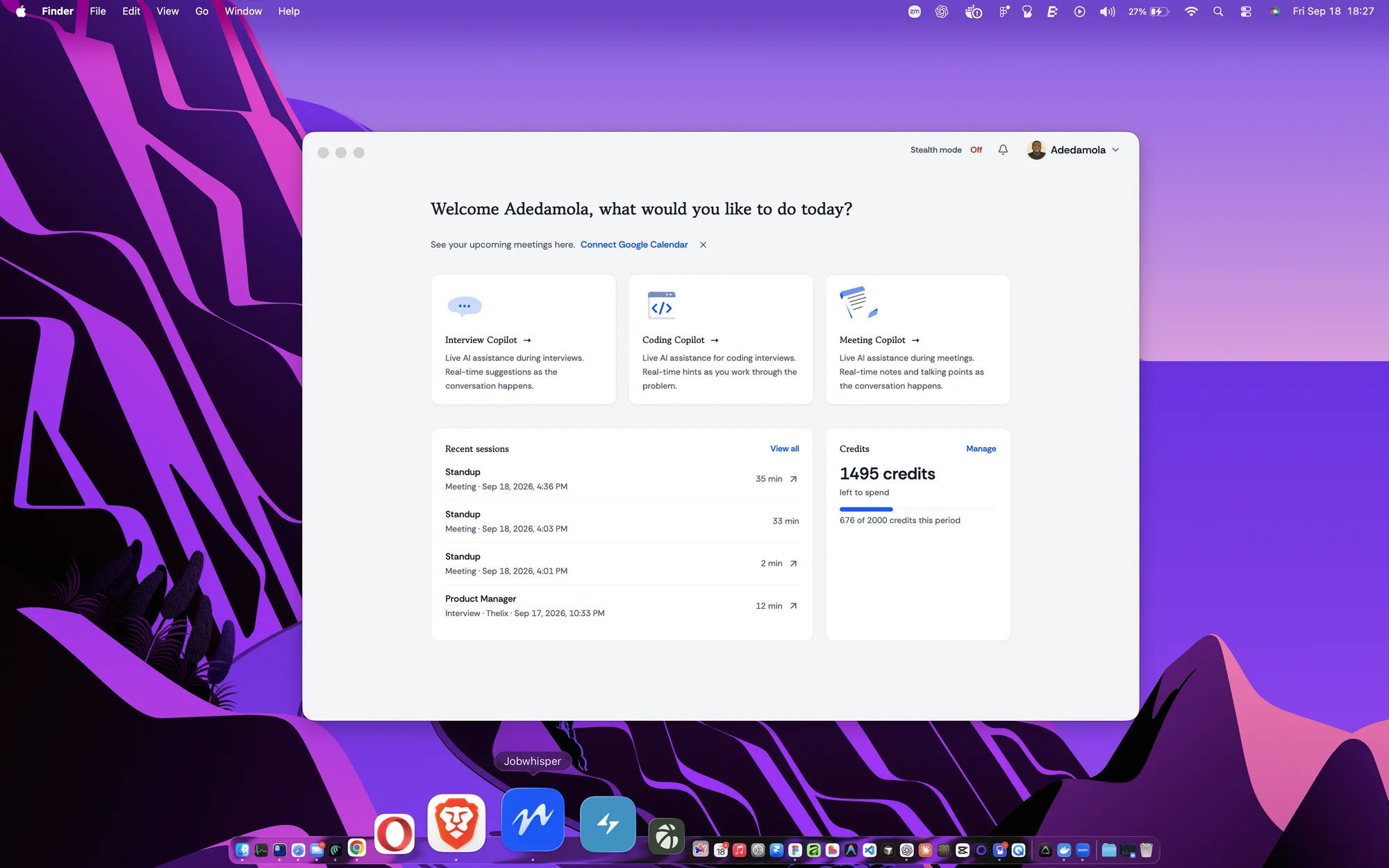
Task: Open Opera browser in the dock
Action: (394, 833)
